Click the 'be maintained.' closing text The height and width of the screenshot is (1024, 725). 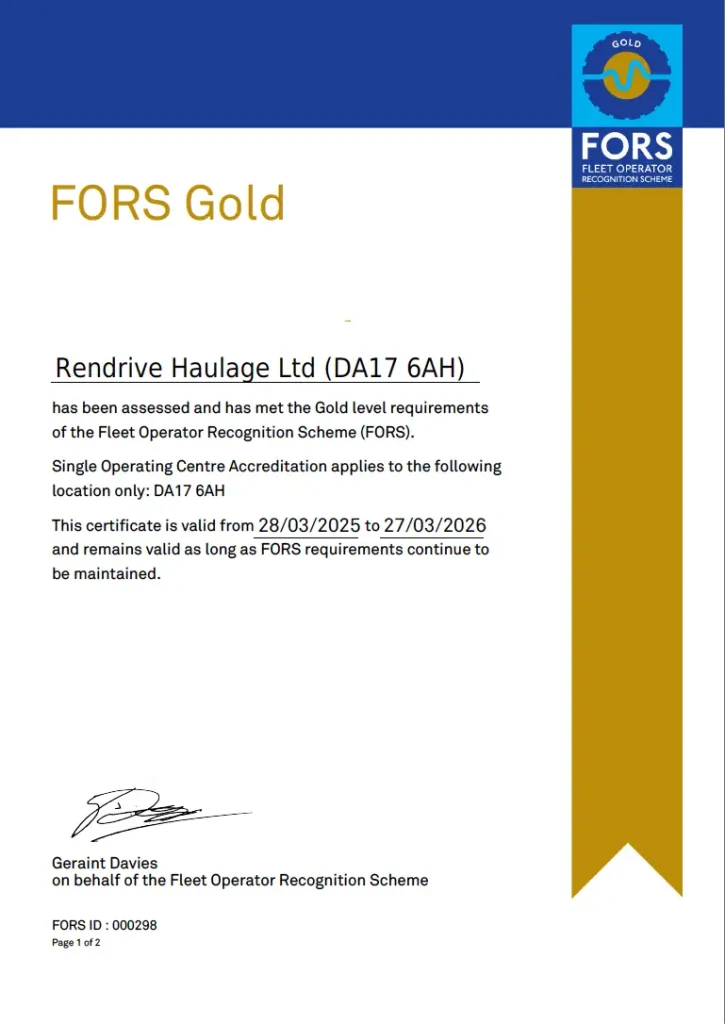[106, 575]
